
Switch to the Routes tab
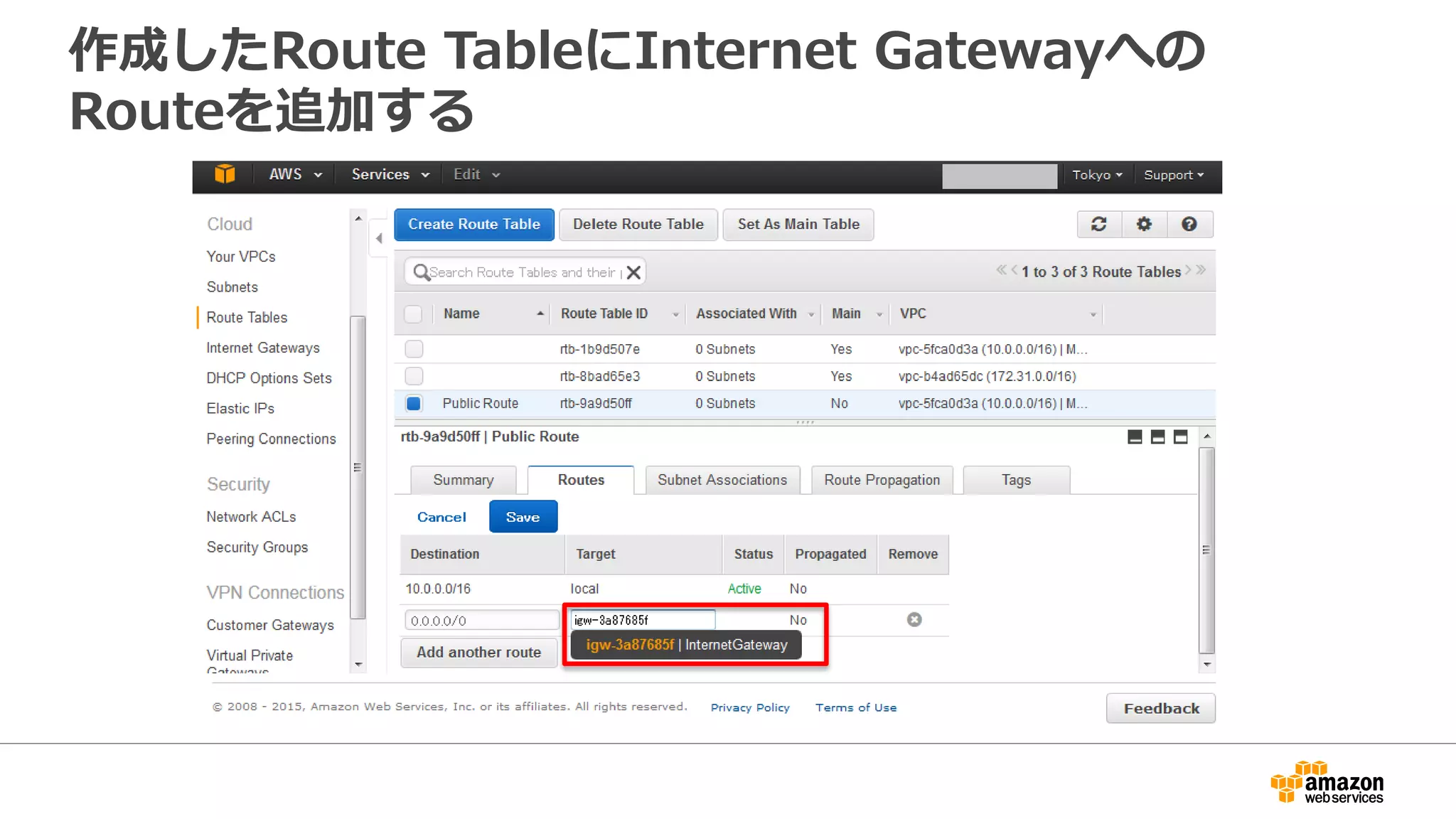pyautogui.click(x=581, y=480)
